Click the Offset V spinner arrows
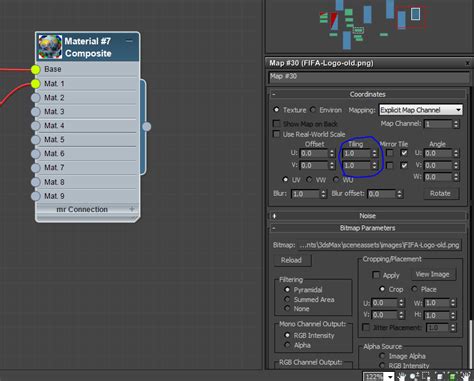The width and height of the screenshot is (474, 381). [332, 165]
